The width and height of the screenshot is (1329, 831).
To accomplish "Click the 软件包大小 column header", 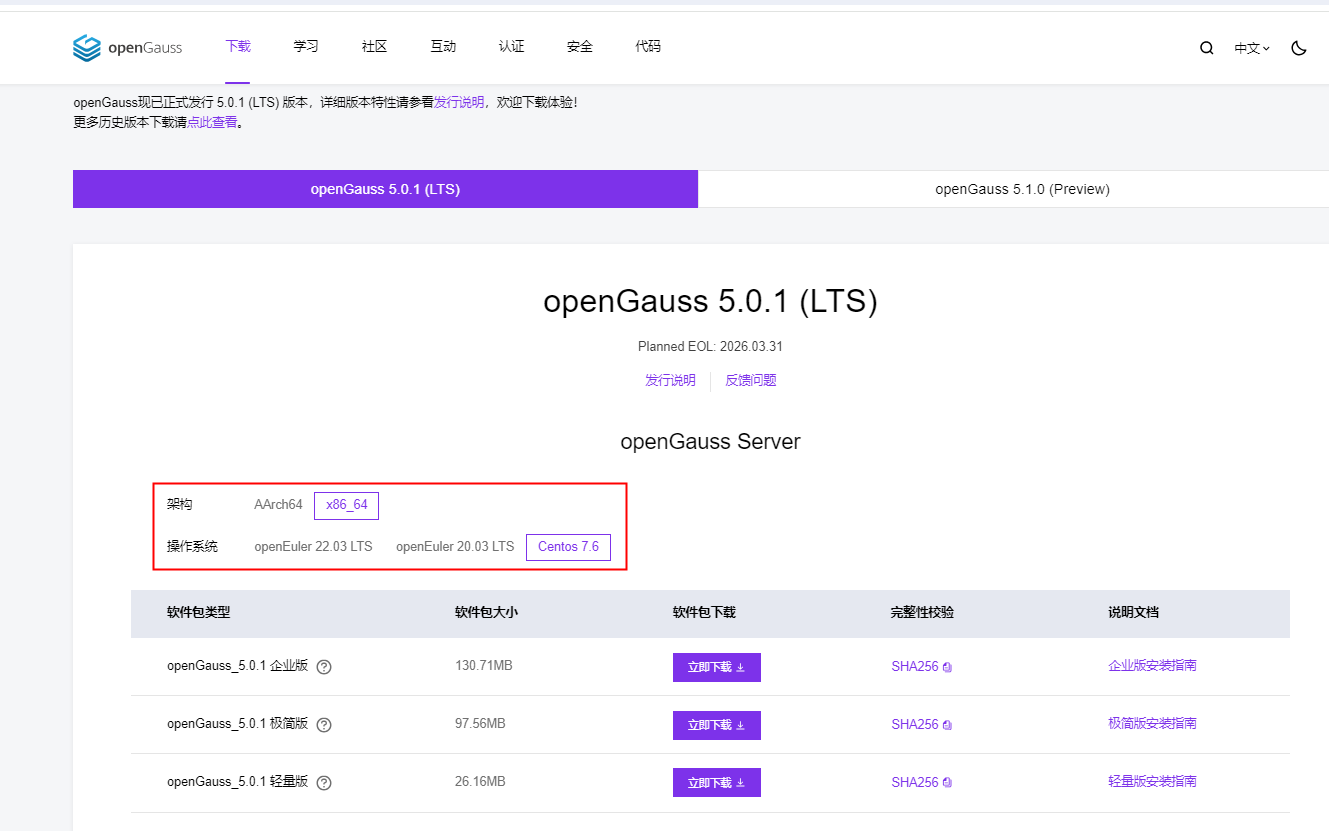I will (x=486, y=612).
